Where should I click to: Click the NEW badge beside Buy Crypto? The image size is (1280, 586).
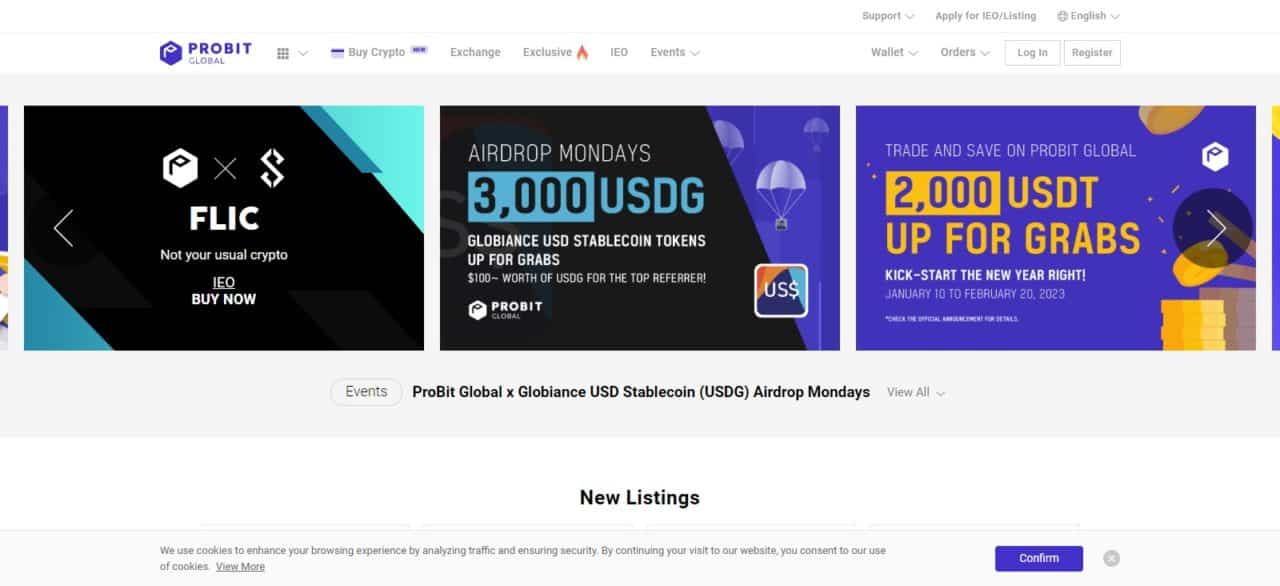pos(419,50)
